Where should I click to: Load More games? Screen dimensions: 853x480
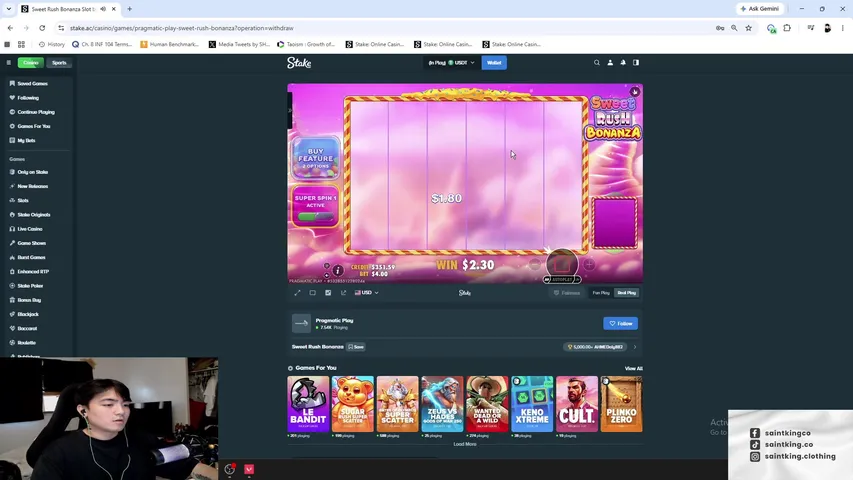click(465, 444)
